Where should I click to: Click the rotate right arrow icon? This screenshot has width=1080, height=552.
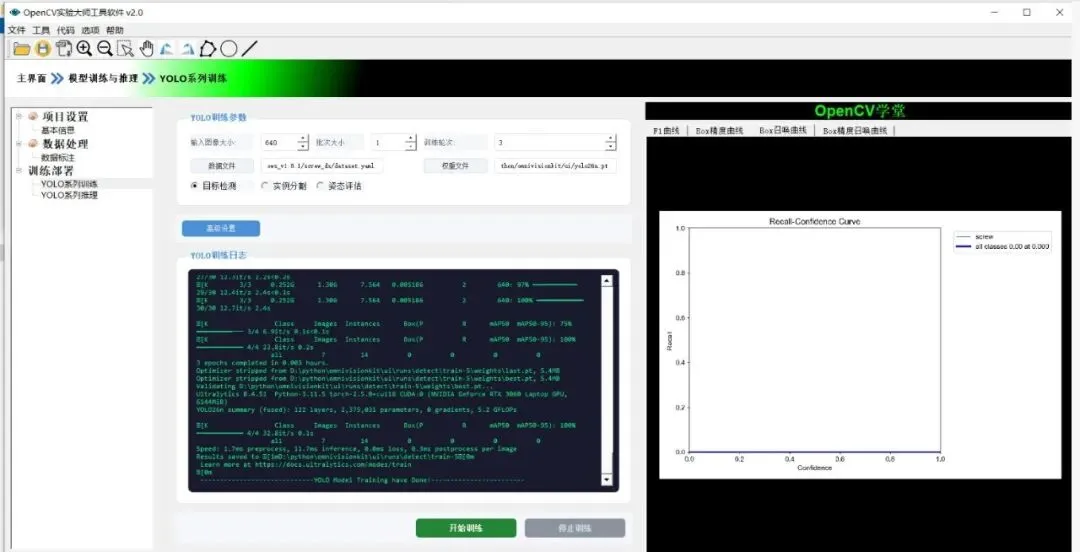click(187, 48)
